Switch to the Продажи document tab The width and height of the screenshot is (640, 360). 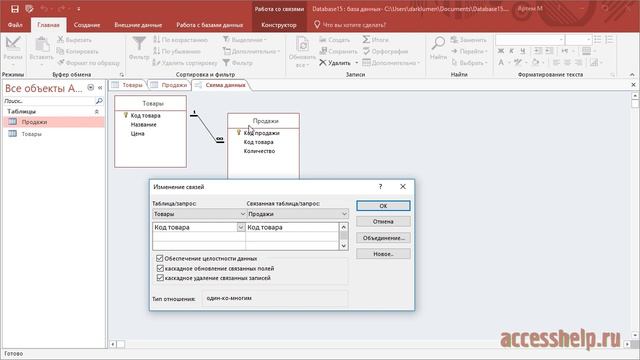169,85
